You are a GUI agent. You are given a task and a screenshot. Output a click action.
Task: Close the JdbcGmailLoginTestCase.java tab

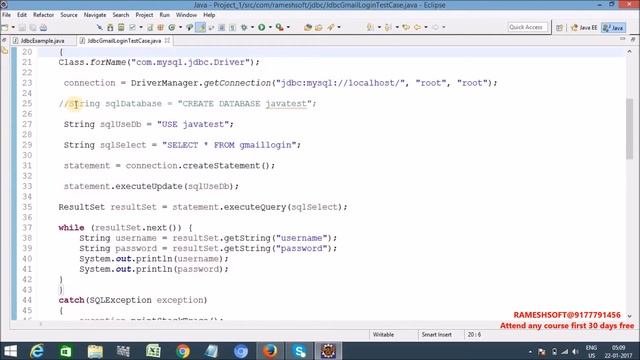167,40
